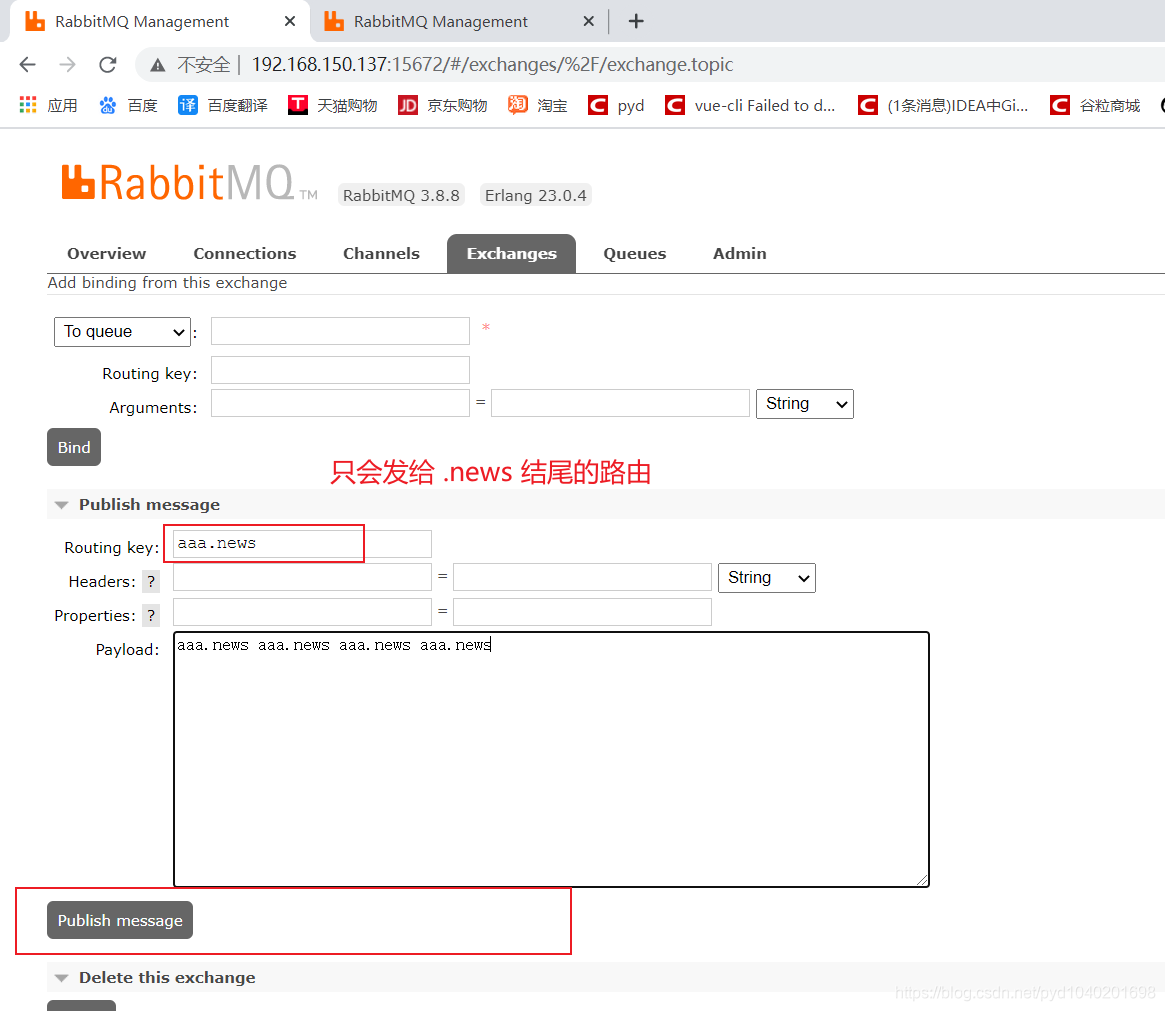The width and height of the screenshot is (1165, 1011).
Task: Open the IDEA Git bookmark
Action: (943, 105)
